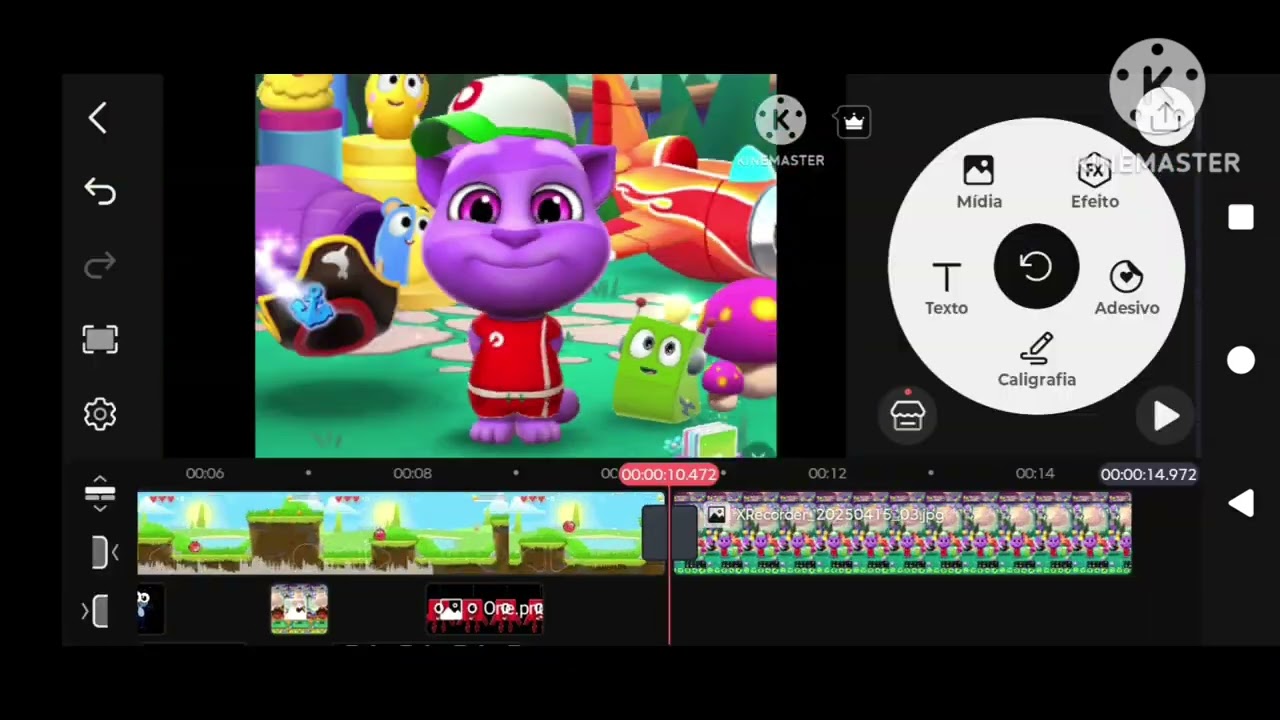Tap the transition block between clips
The width and height of the screenshot is (1280, 720).
[669, 533]
